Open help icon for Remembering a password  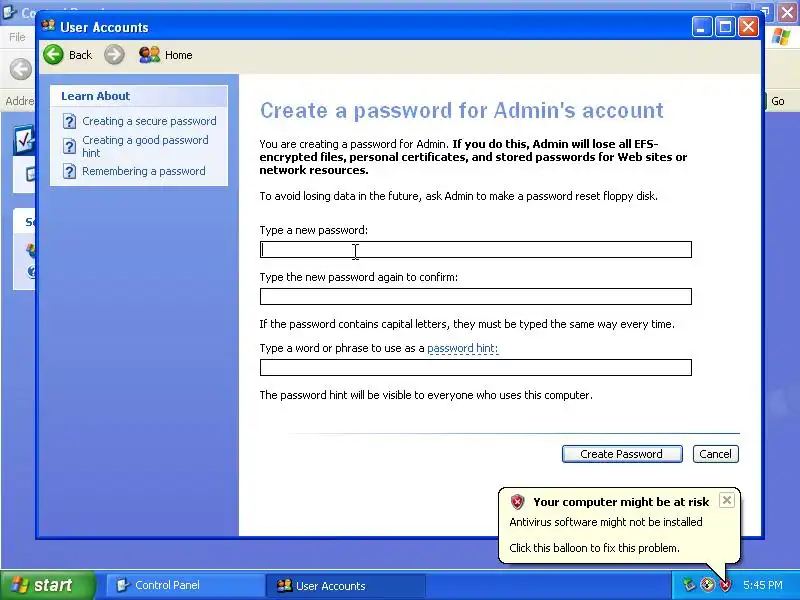coord(69,171)
